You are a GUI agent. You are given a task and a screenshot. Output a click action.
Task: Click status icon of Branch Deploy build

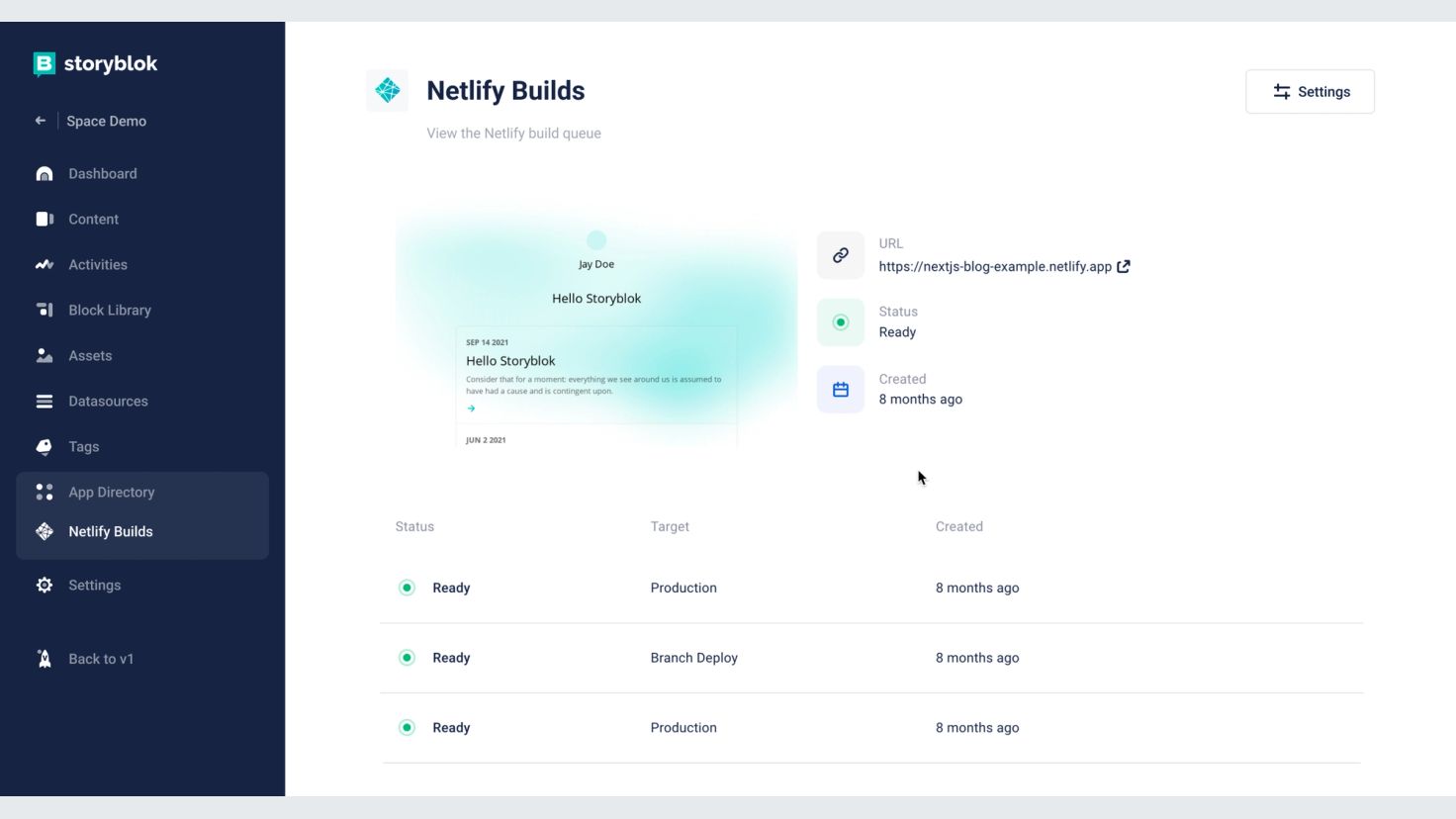click(407, 658)
